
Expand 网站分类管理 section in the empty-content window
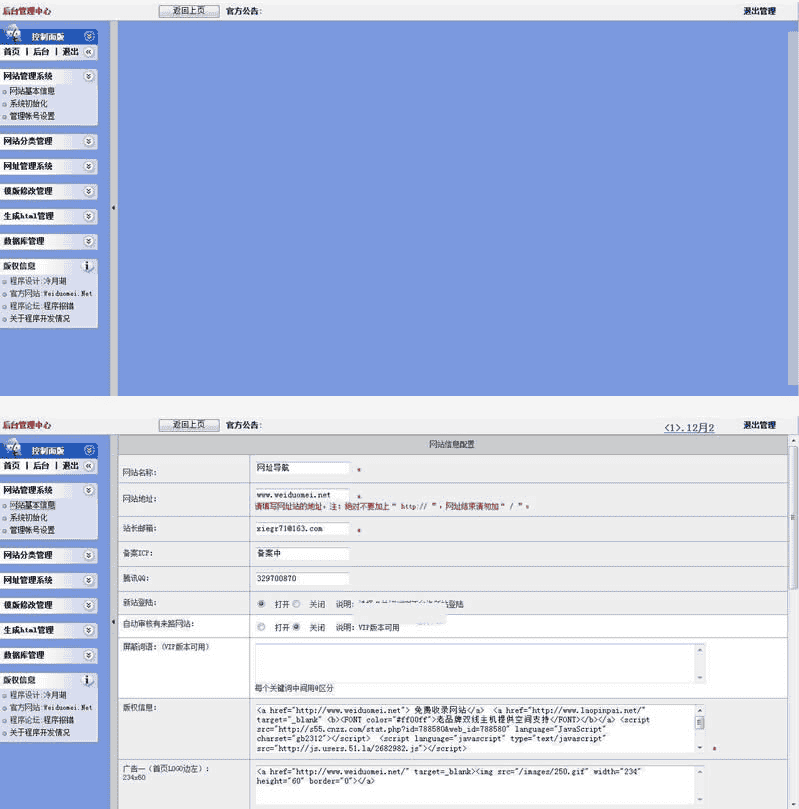(x=89, y=141)
